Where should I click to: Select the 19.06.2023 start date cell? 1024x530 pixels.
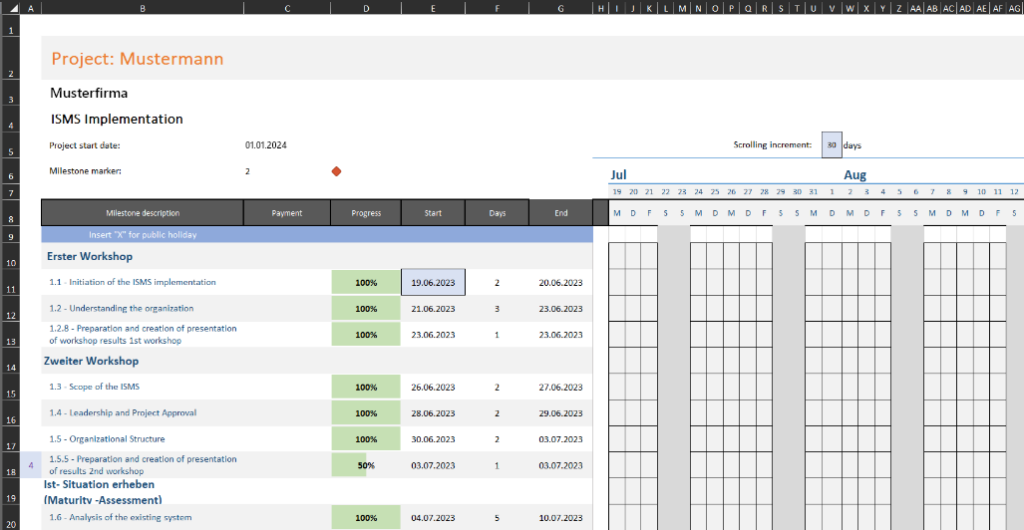tap(432, 283)
